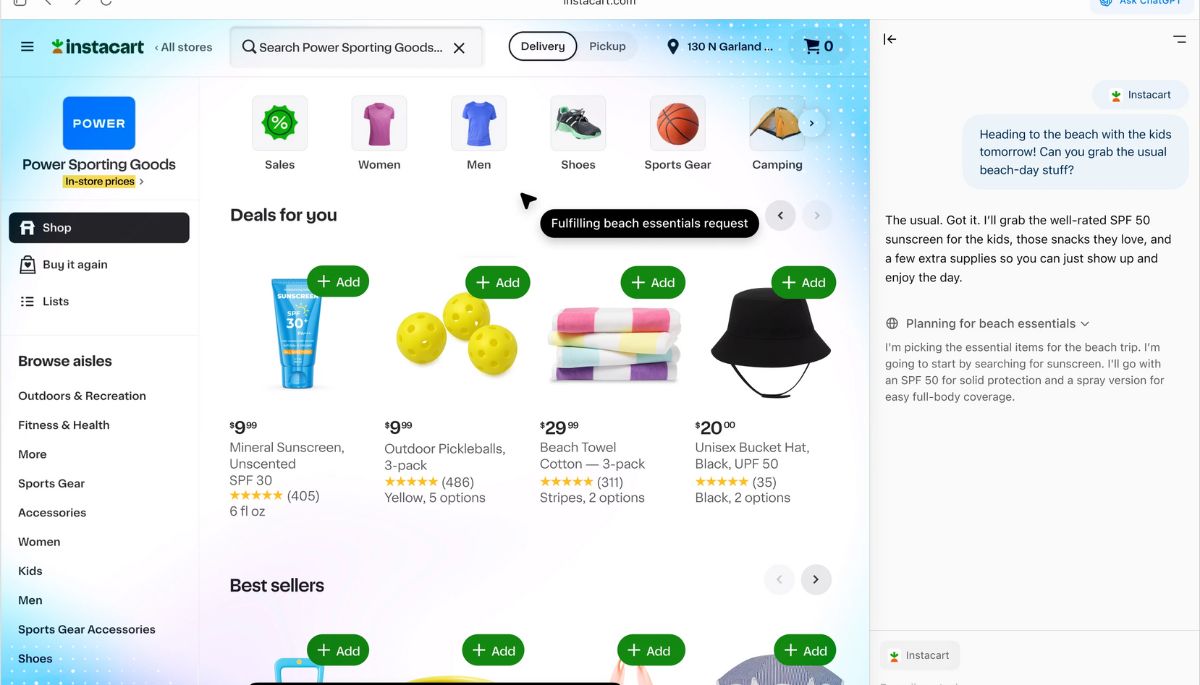Switch order mode to Pickup

click(607, 46)
